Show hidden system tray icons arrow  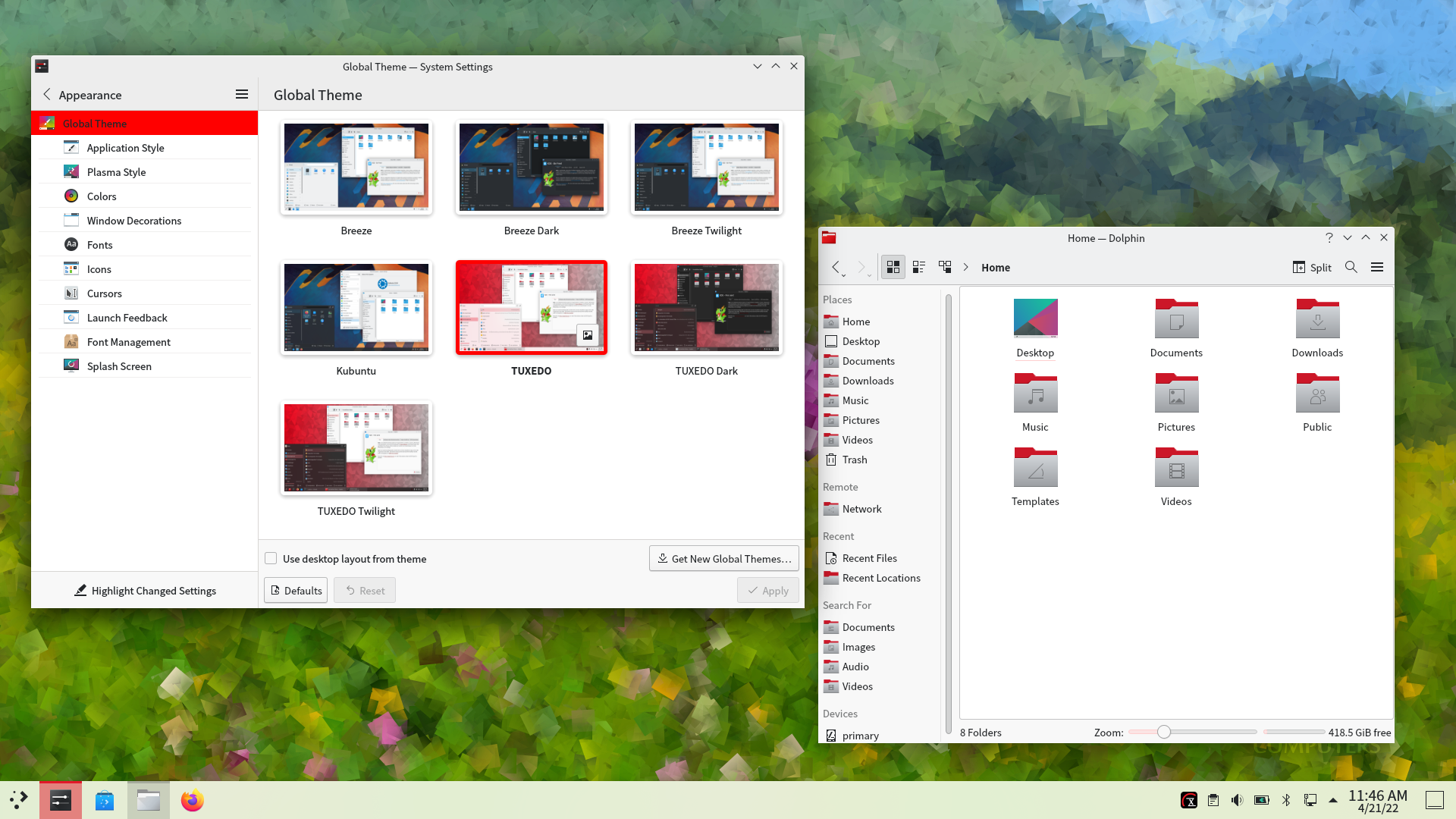pyautogui.click(x=1333, y=800)
